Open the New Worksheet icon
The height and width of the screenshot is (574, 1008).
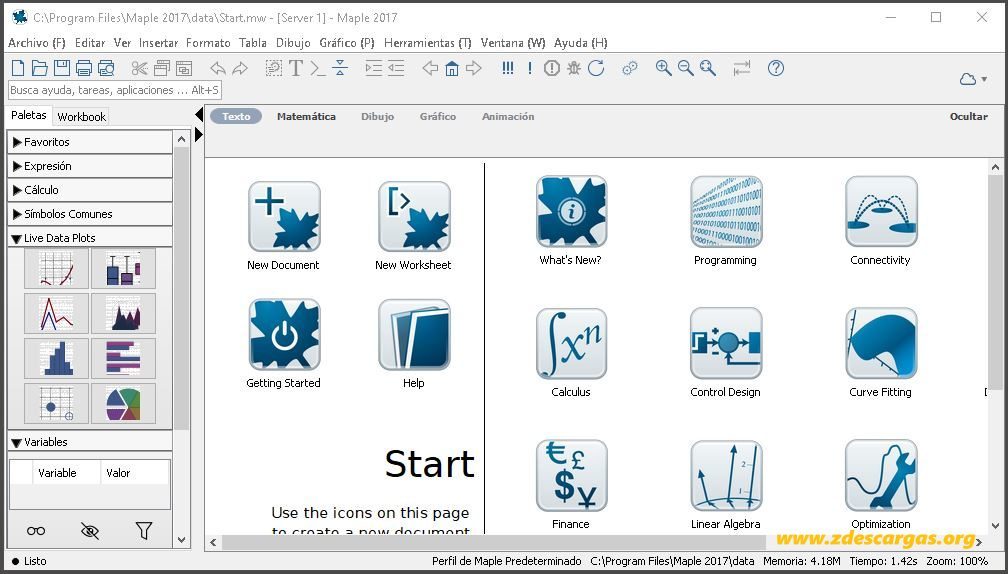coord(414,216)
